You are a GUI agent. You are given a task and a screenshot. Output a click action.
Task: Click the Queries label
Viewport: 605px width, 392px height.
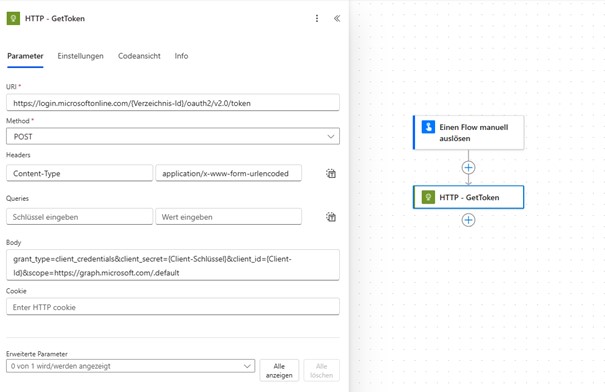17,198
